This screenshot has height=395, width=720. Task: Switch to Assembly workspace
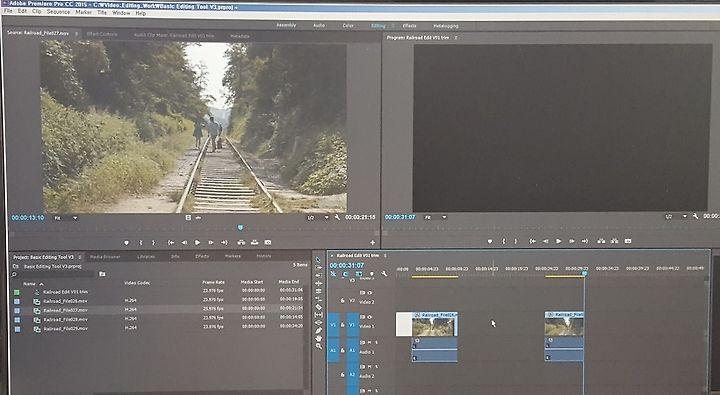point(286,25)
